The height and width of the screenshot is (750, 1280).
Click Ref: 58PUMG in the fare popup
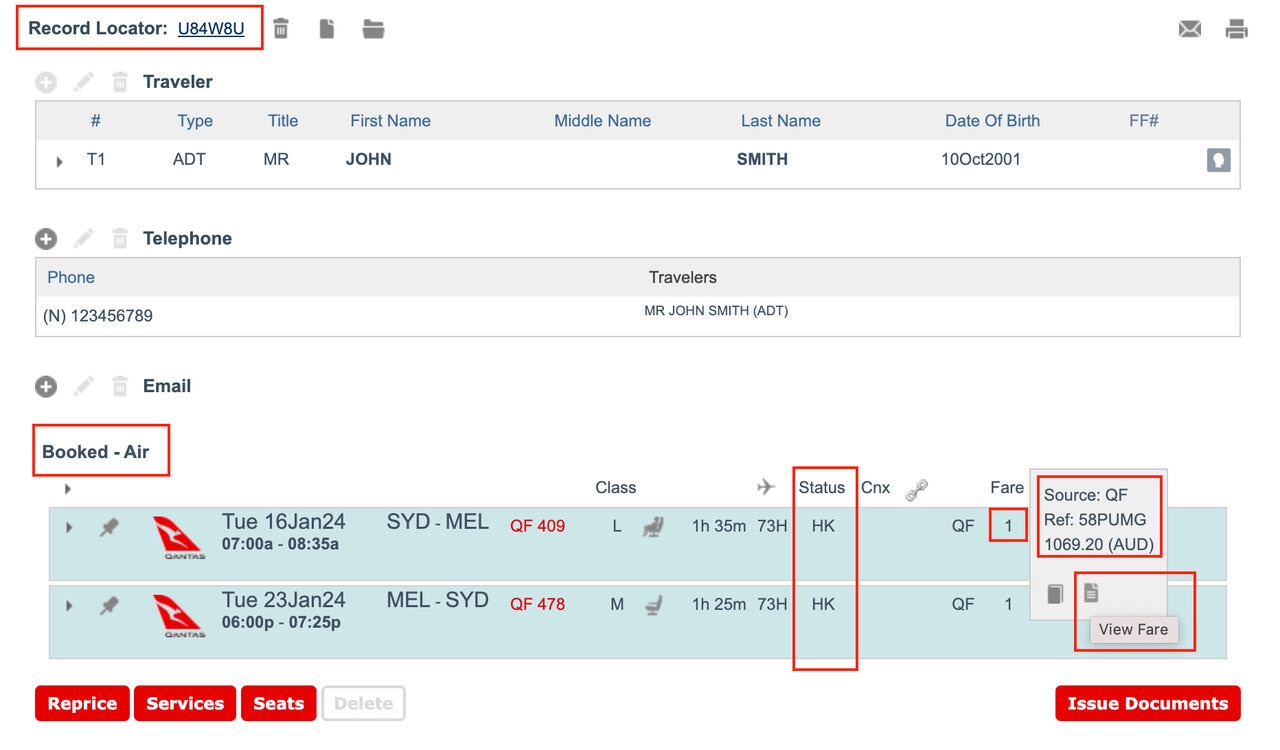(1095, 520)
